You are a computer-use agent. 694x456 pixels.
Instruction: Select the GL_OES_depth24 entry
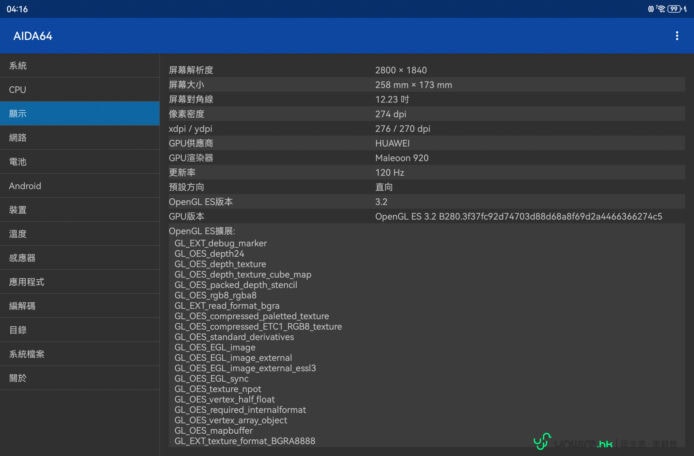[x=209, y=254]
